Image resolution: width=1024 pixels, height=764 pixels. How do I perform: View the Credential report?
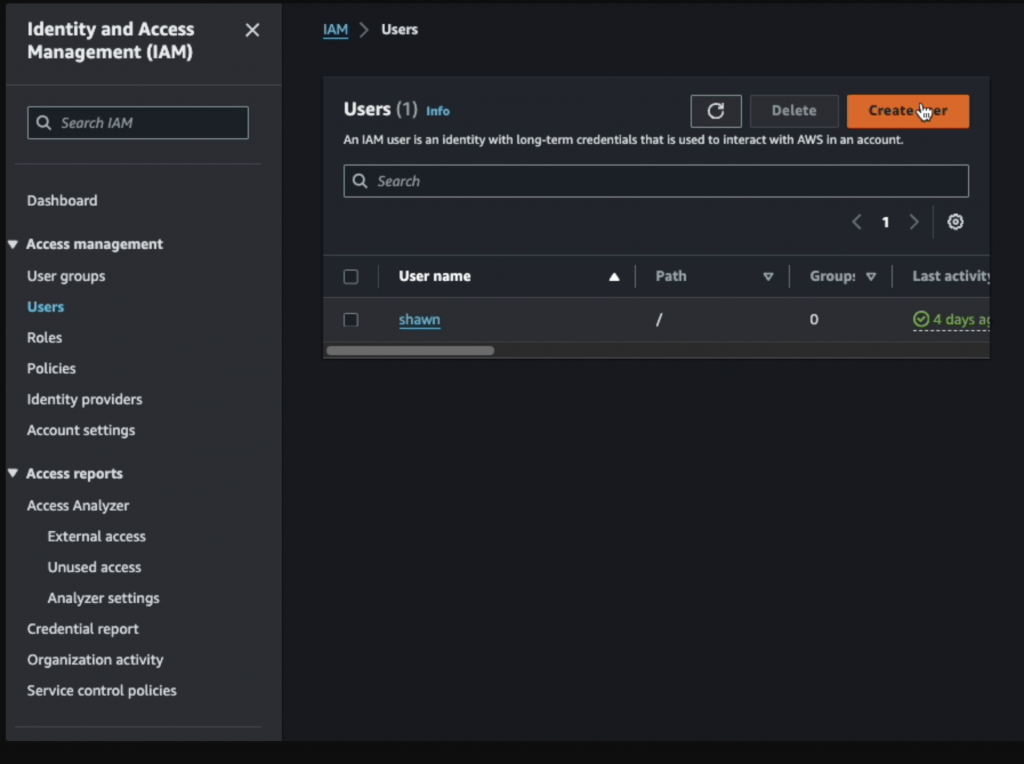click(x=83, y=629)
